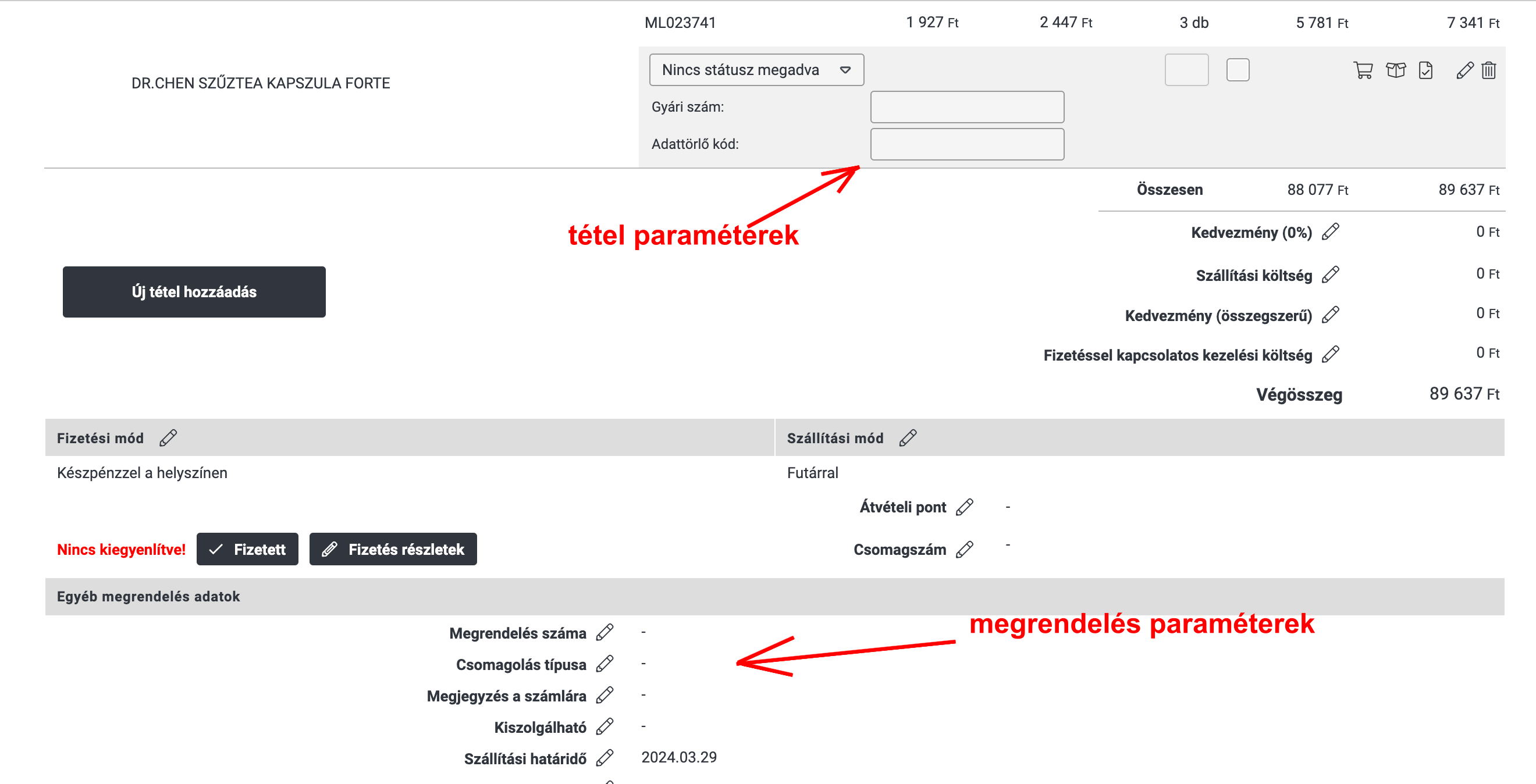Mark order as Fizetett
The image size is (1536, 784).
point(247,549)
